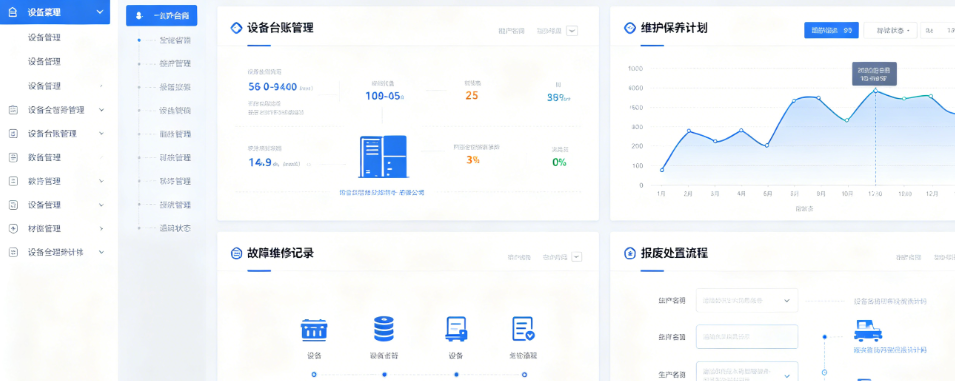The height and width of the screenshot is (381, 955).
Task: Click the blue link text below truck icon
Action: tap(890, 350)
